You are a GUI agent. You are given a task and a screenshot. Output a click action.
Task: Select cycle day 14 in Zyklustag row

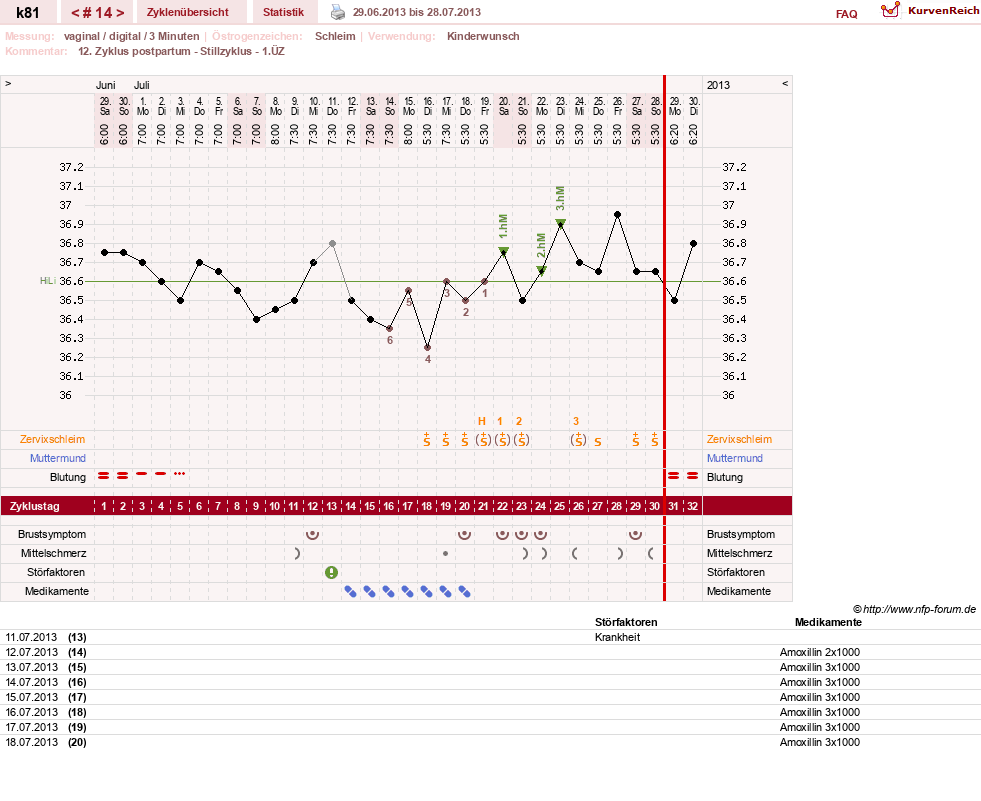click(350, 506)
